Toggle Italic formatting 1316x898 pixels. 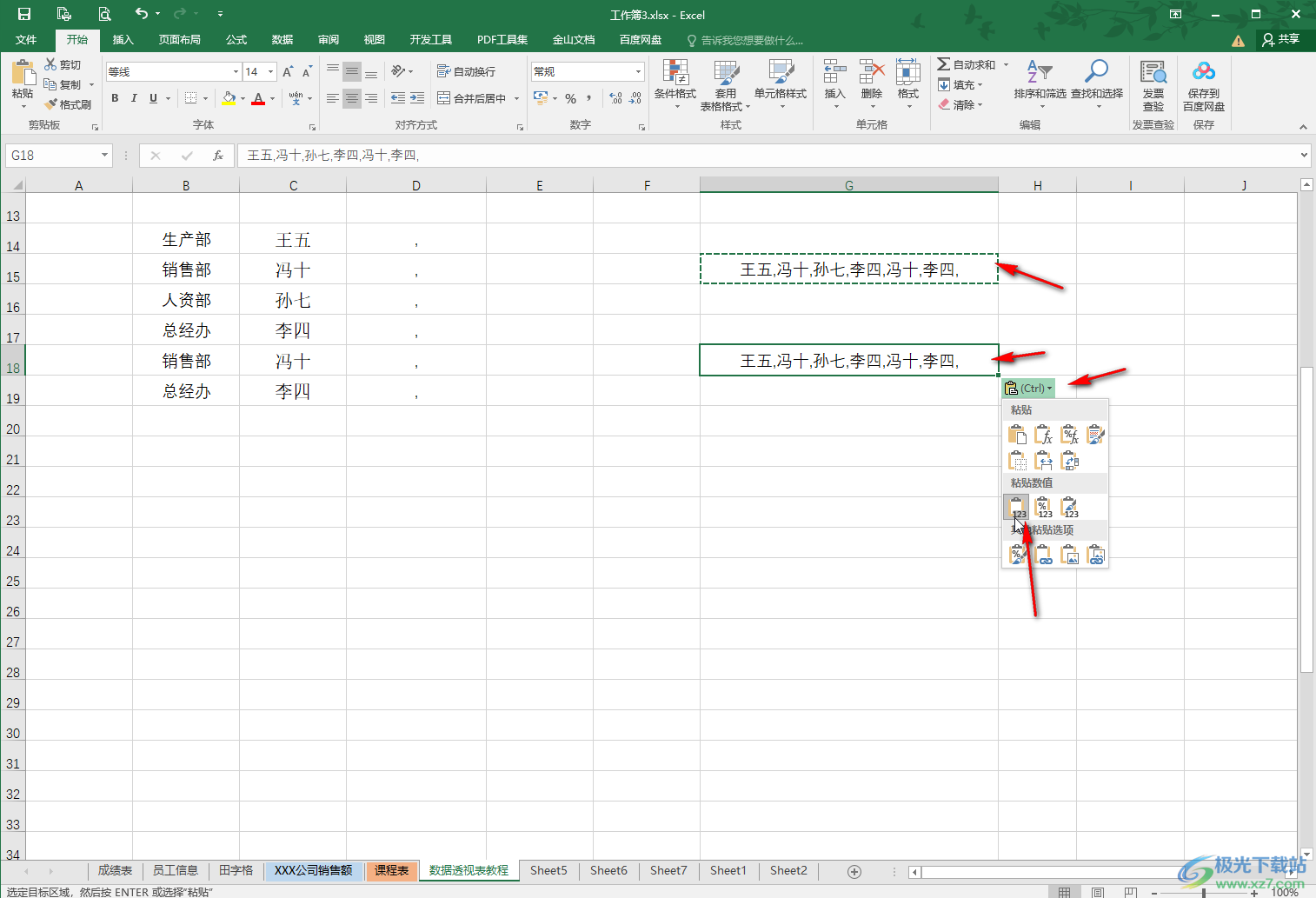(134, 98)
